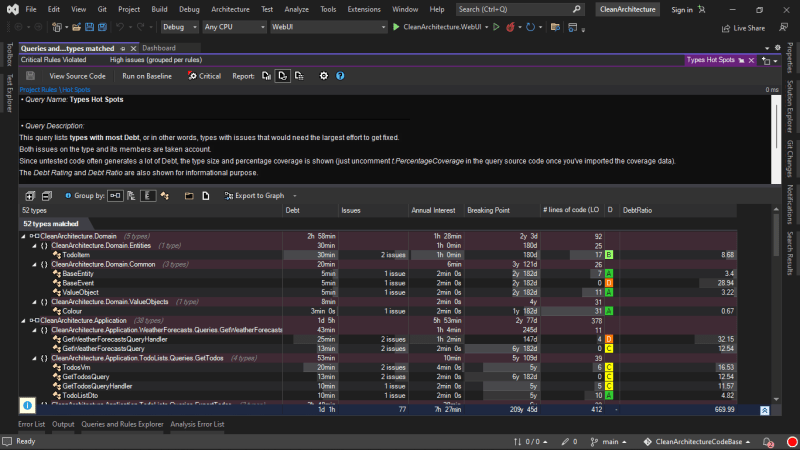Select third Report format icon

pyautogui.click(x=299, y=76)
